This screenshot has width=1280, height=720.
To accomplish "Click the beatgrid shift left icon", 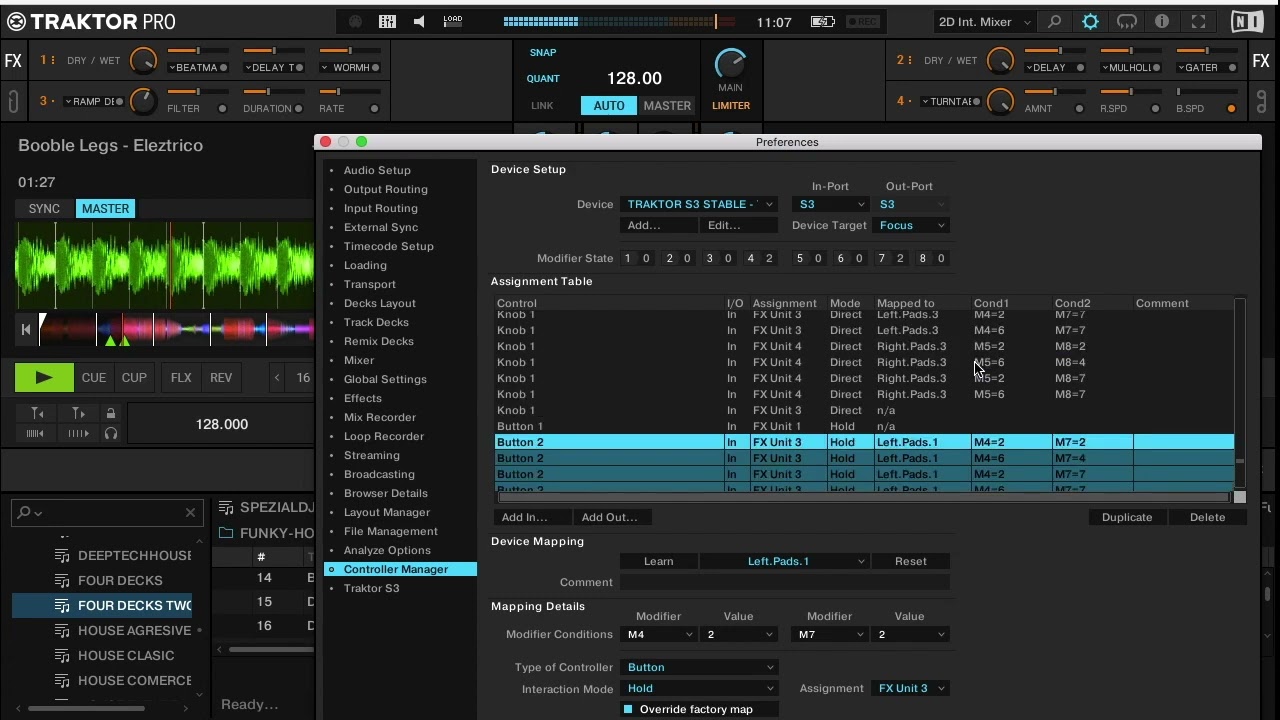I will pos(36,433).
